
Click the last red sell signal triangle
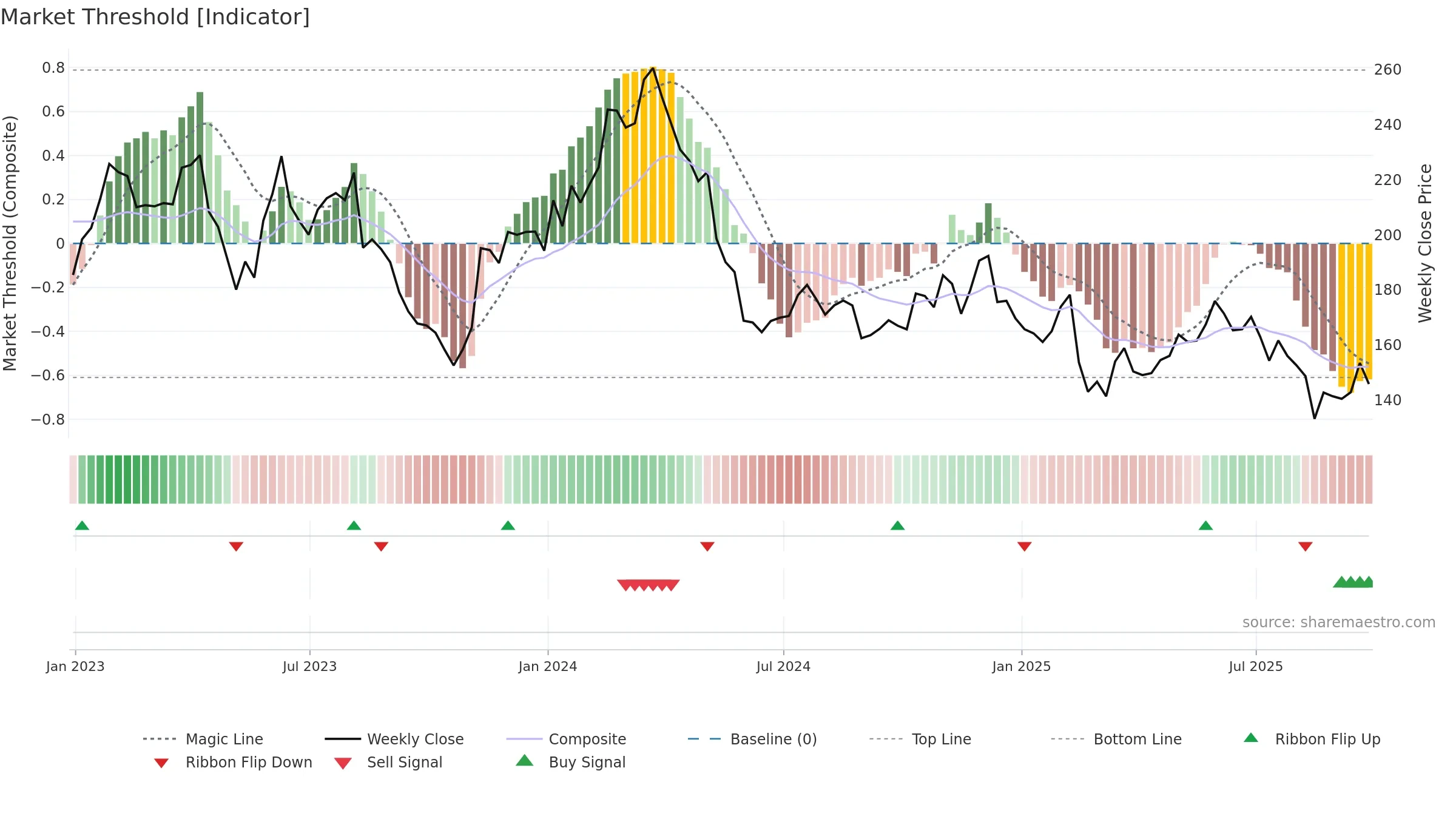(672, 585)
